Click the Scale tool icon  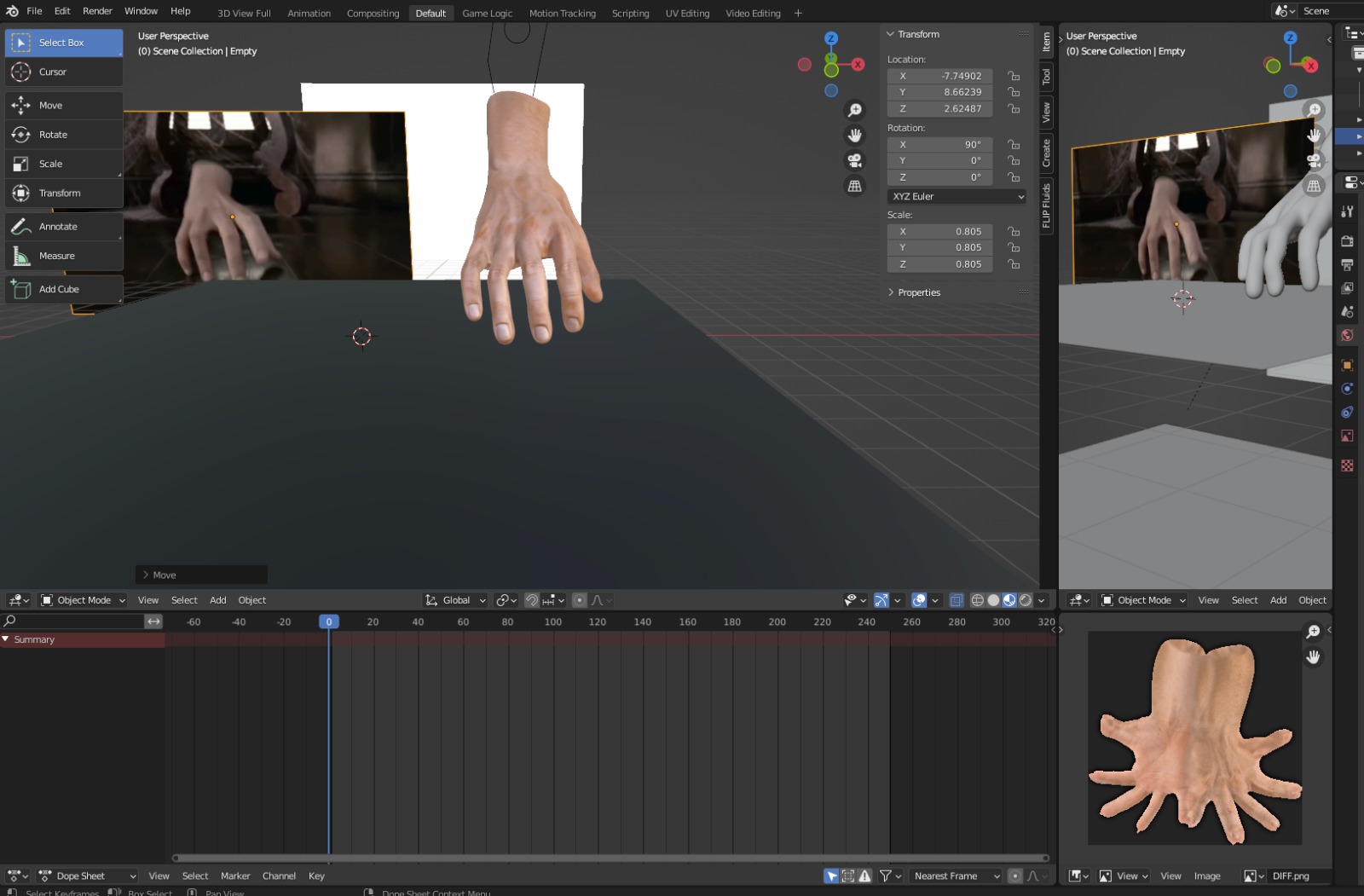pos(21,164)
